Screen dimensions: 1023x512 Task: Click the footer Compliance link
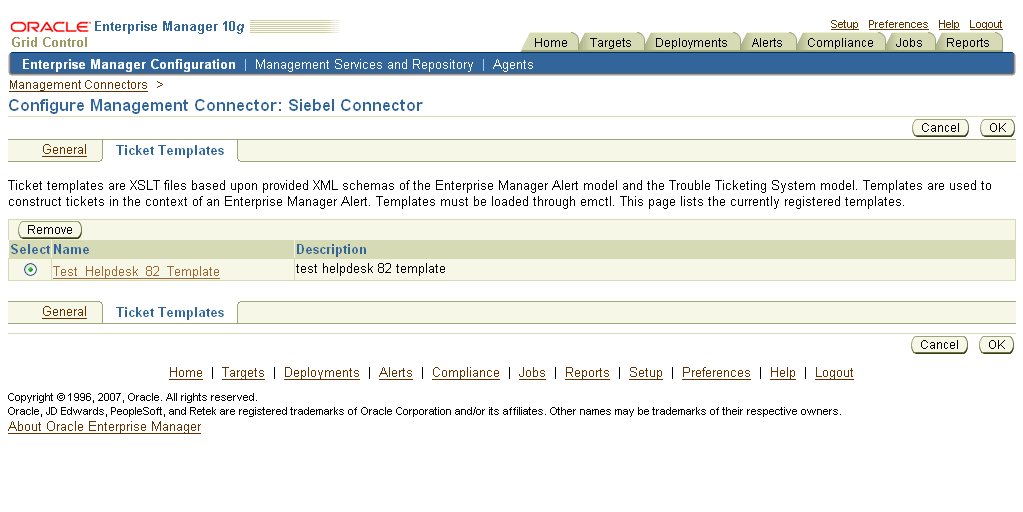(x=466, y=372)
